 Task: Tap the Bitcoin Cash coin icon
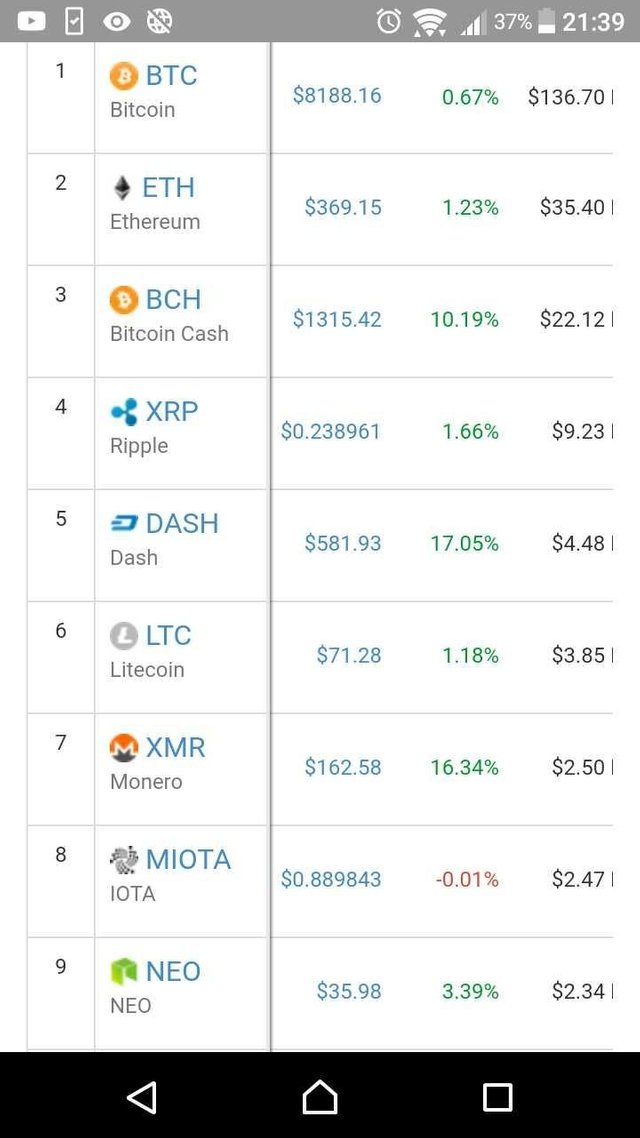(x=123, y=299)
